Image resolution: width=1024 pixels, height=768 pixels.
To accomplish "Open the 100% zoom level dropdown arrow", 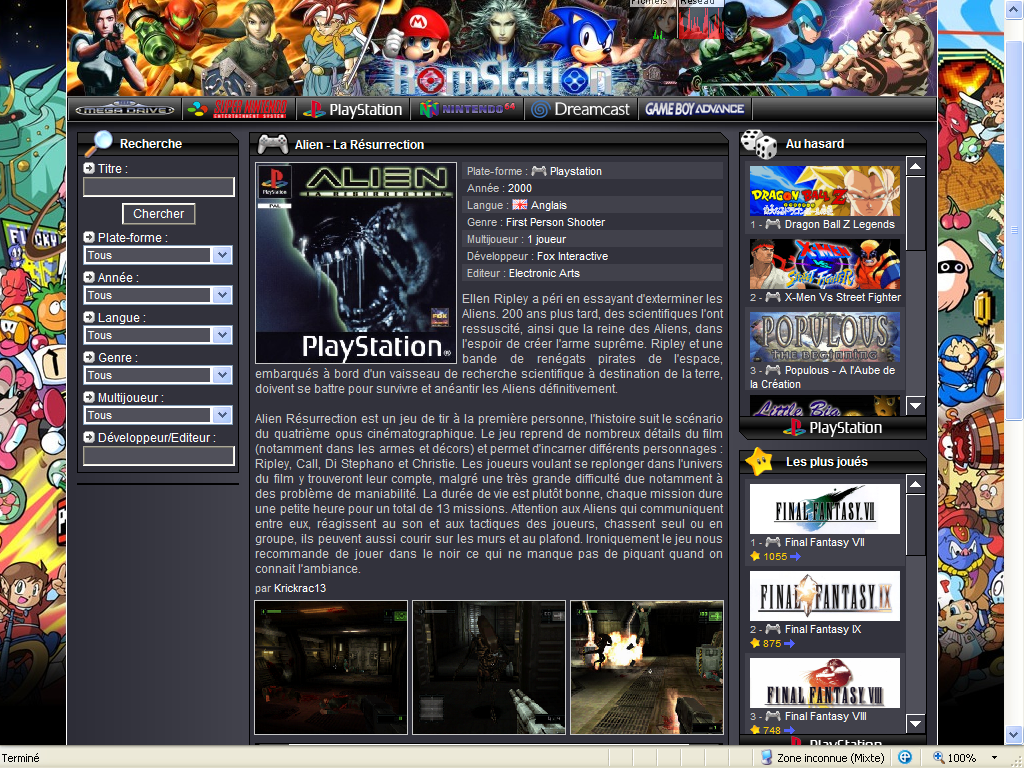I will (x=994, y=758).
